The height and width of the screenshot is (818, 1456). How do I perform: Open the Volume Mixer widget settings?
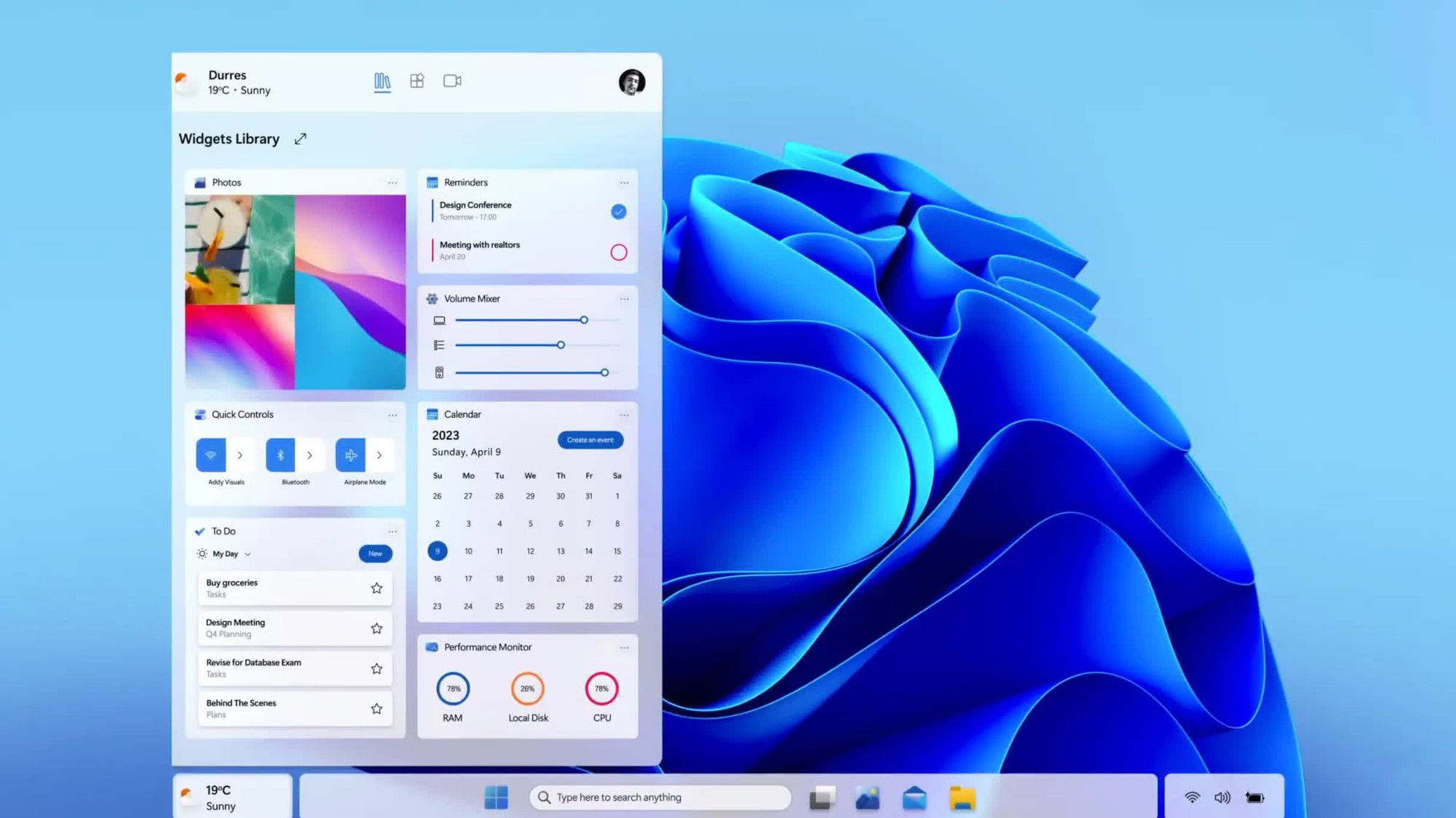625,298
